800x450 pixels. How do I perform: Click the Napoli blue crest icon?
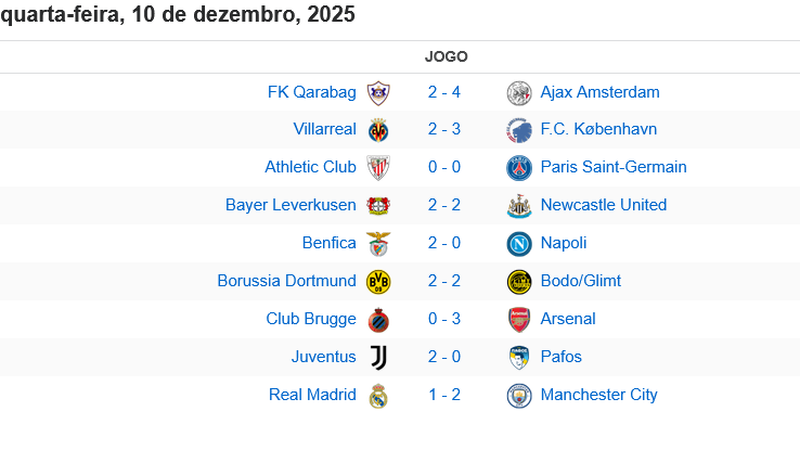pyautogui.click(x=518, y=243)
